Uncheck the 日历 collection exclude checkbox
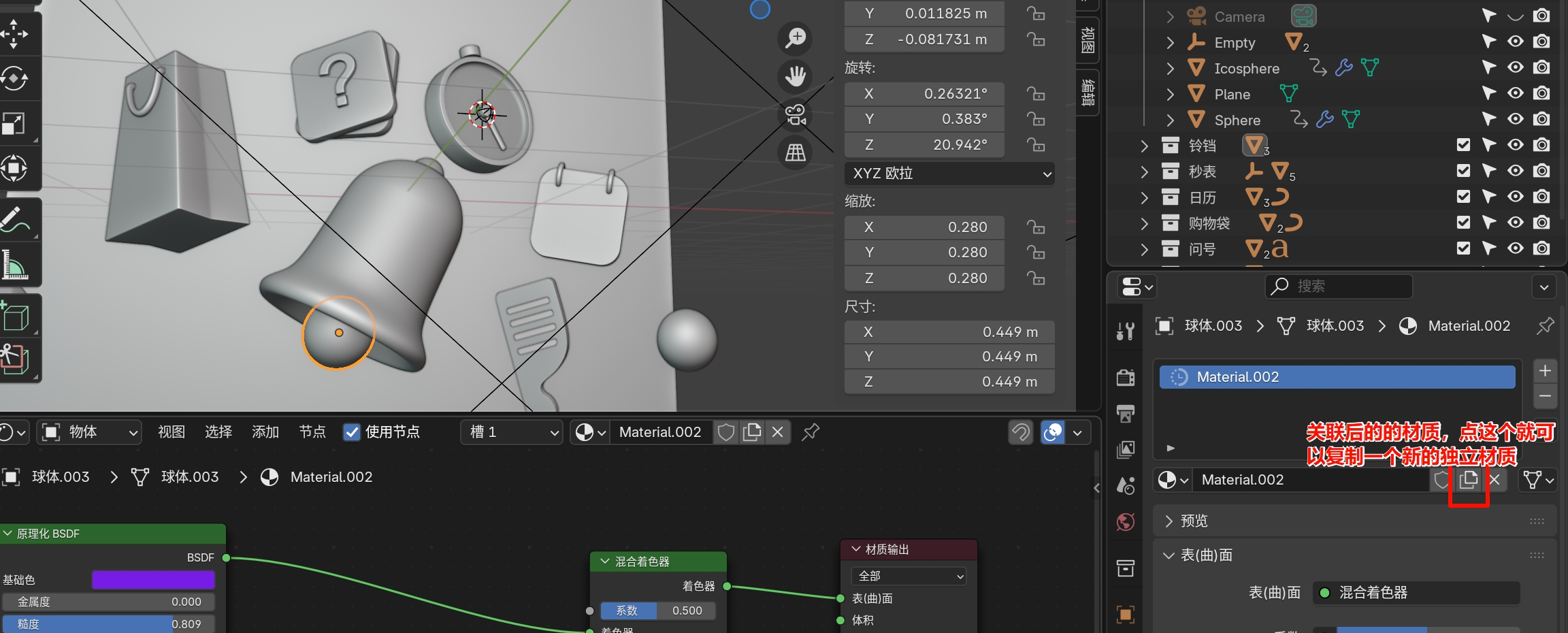The height and width of the screenshot is (633, 1568). tap(1463, 197)
